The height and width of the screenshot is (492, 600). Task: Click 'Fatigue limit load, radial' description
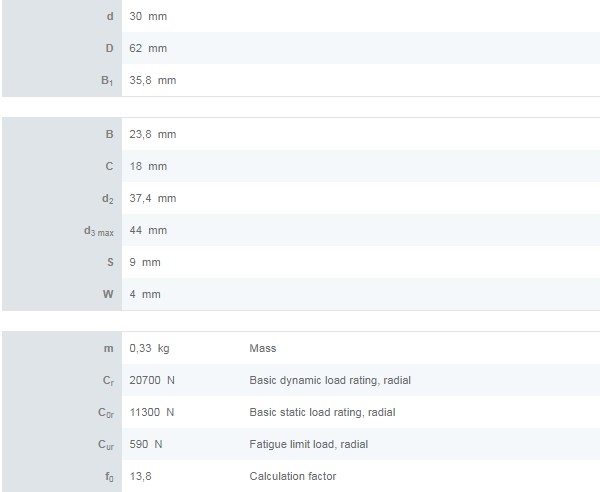coord(309,444)
